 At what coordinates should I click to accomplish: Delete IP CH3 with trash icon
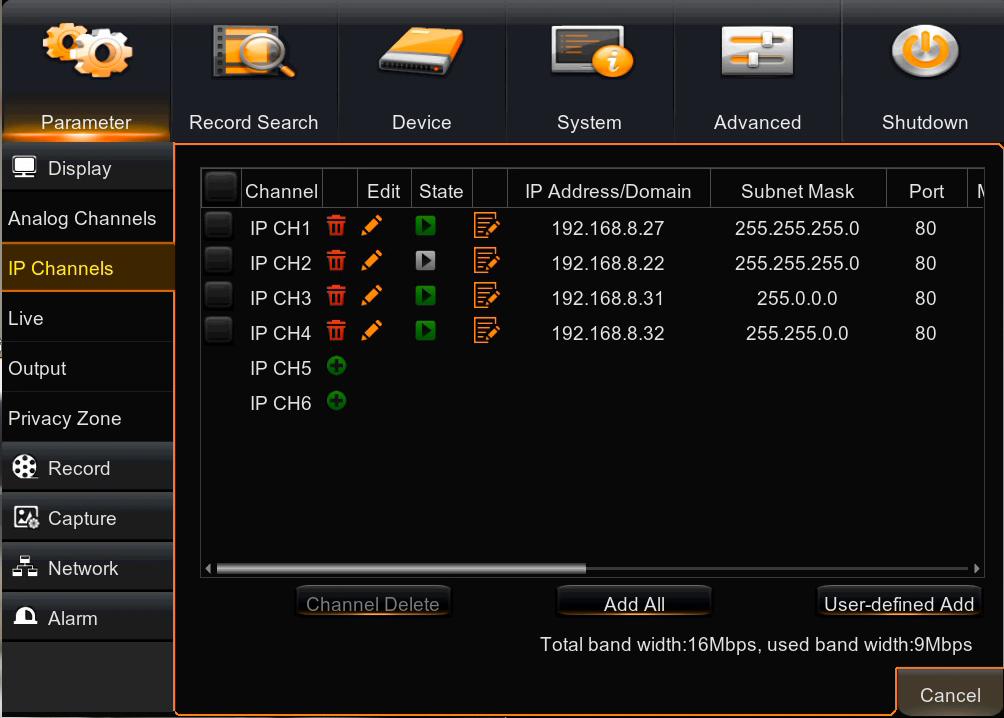[x=336, y=295]
